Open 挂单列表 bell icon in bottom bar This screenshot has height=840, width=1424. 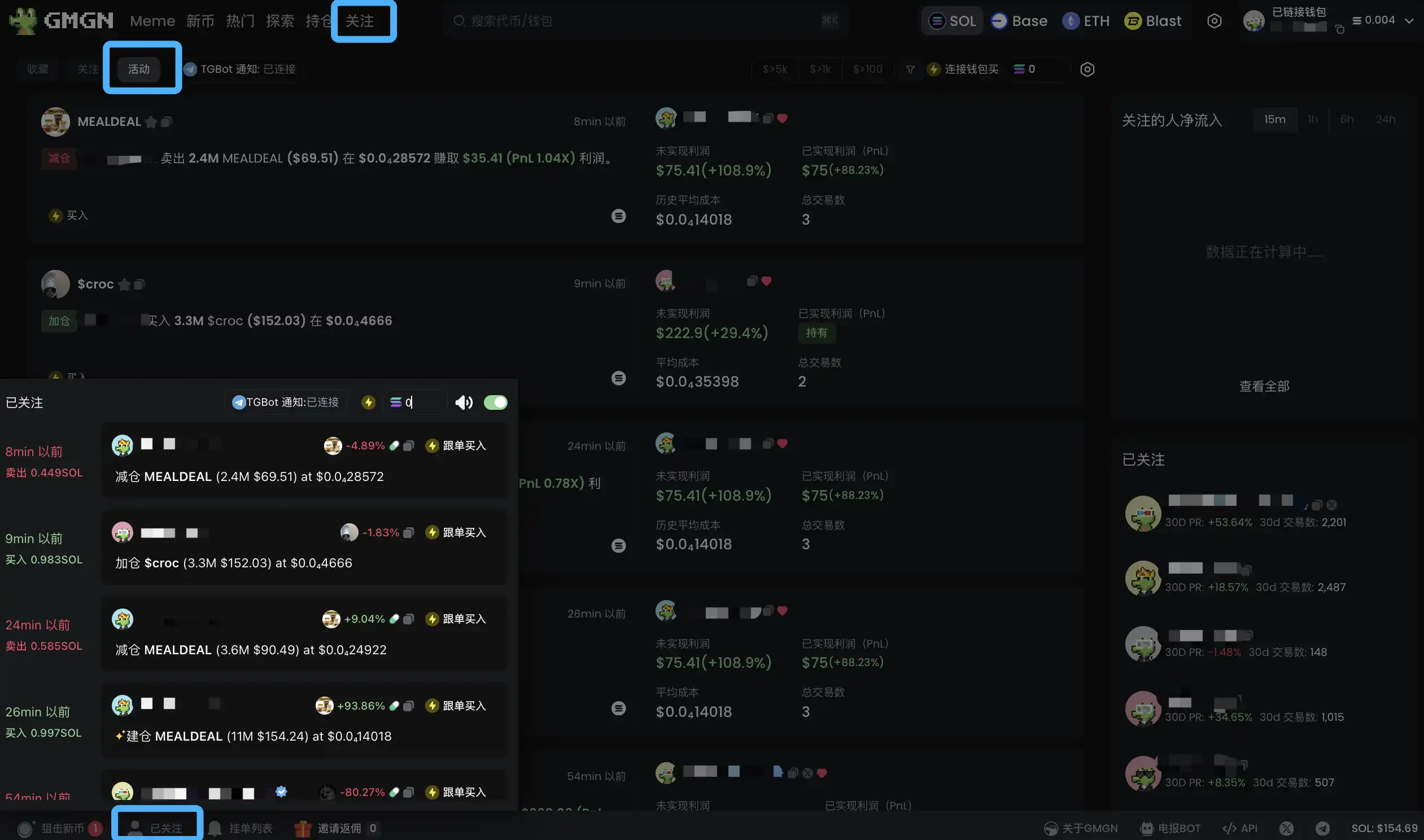[215, 828]
